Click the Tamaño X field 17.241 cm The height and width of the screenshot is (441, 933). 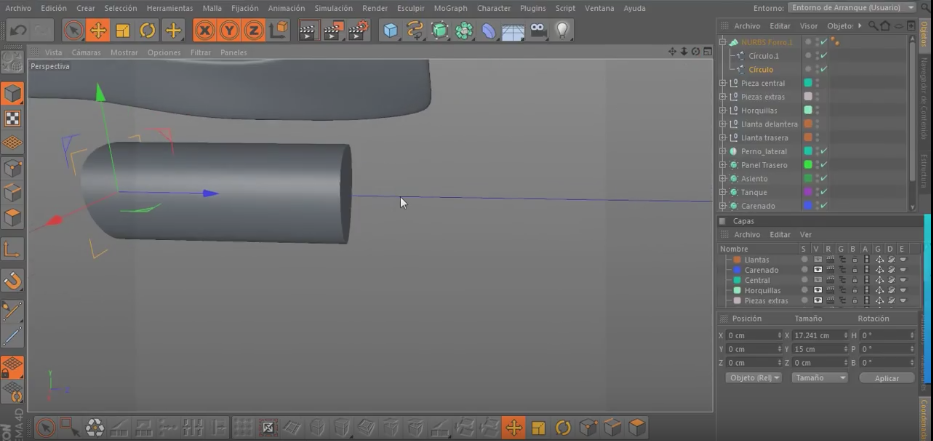[x=821, y=336]
